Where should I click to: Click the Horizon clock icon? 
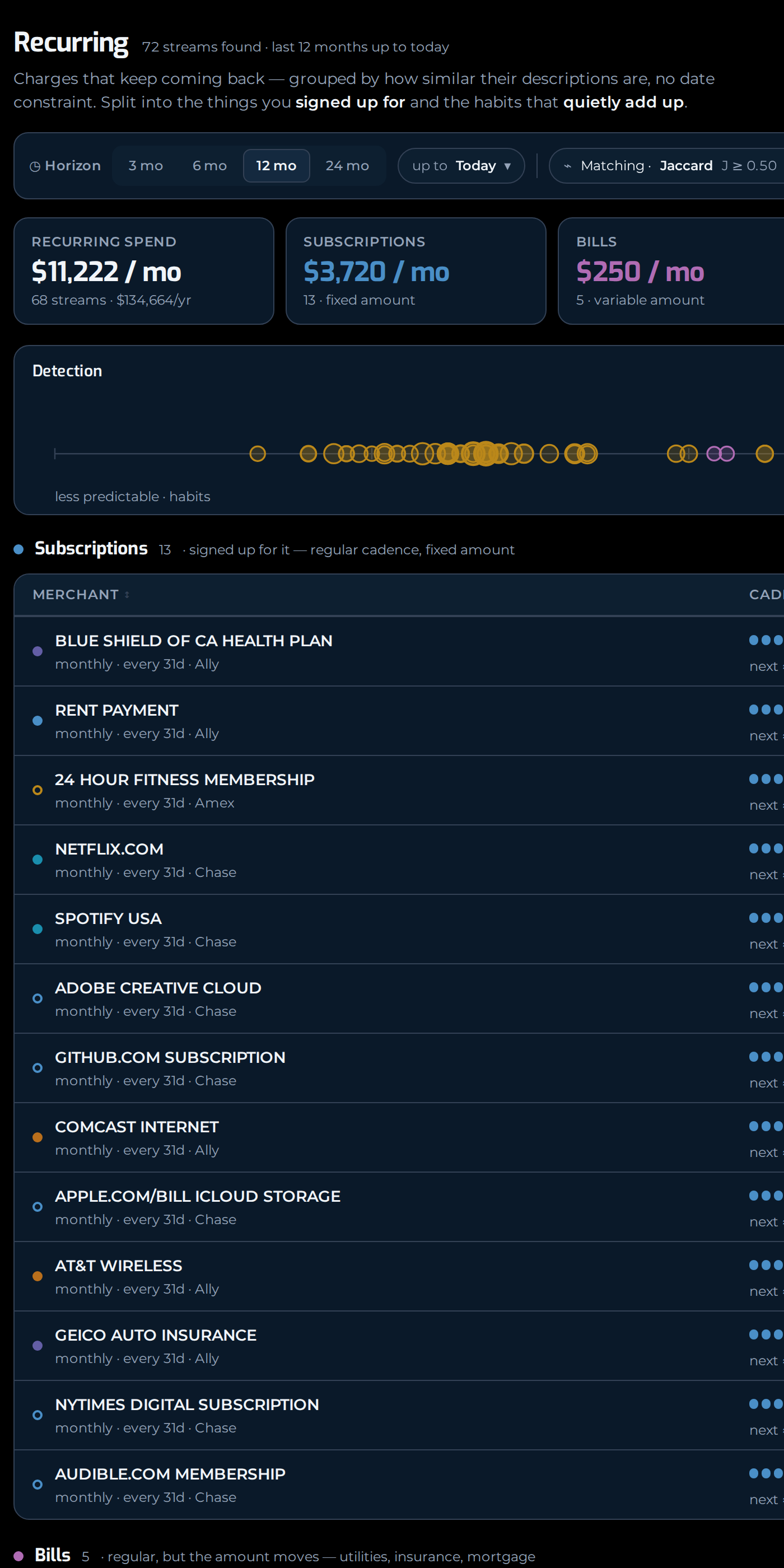point(35,166)
